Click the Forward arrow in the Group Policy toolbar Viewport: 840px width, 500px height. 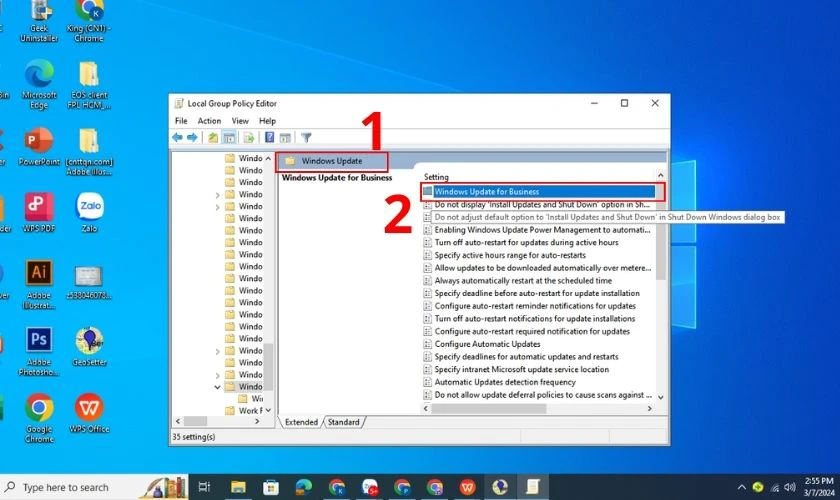192,138
